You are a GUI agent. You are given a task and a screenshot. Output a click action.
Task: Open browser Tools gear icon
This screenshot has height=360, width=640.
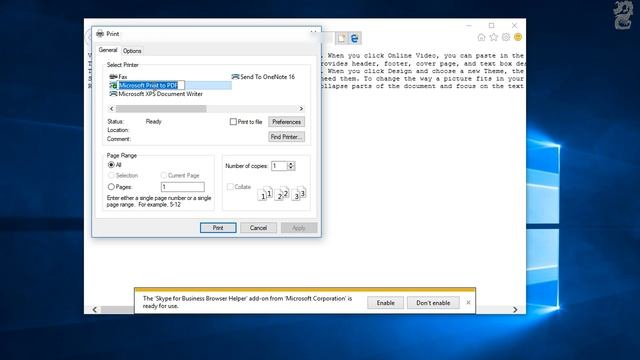pos(506,38)
